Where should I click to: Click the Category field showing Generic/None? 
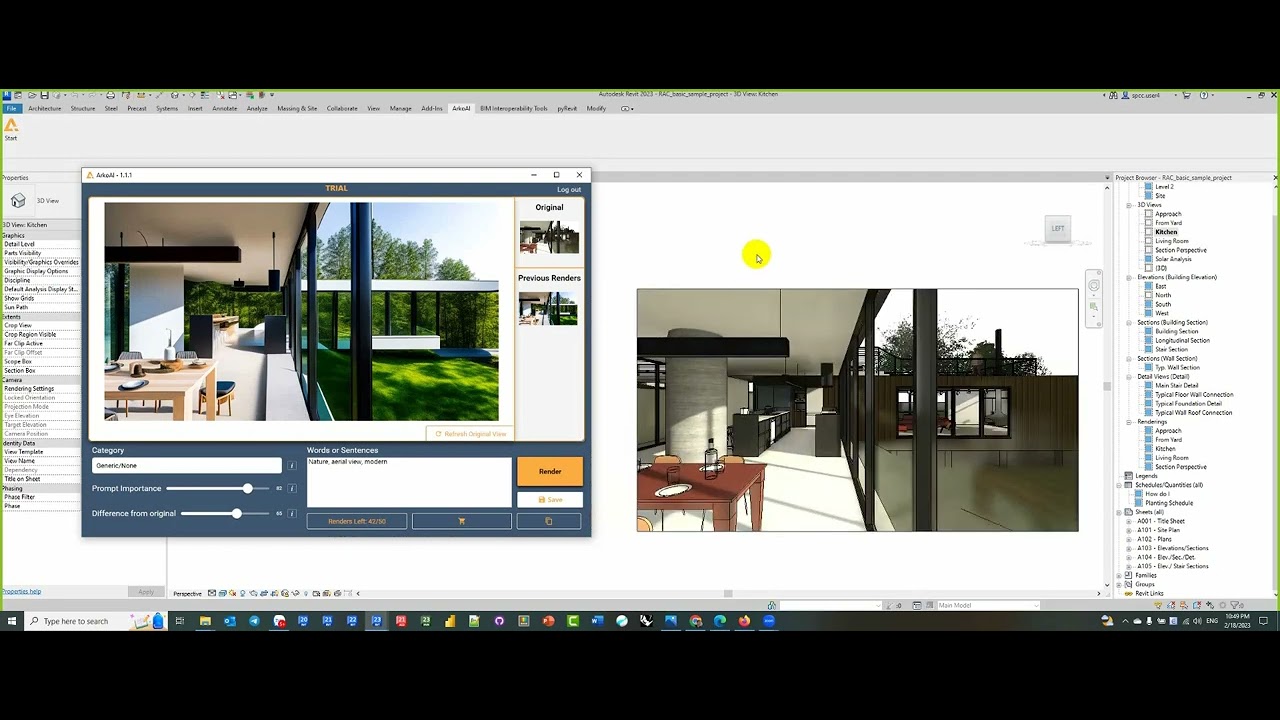[x=187, y=466]
